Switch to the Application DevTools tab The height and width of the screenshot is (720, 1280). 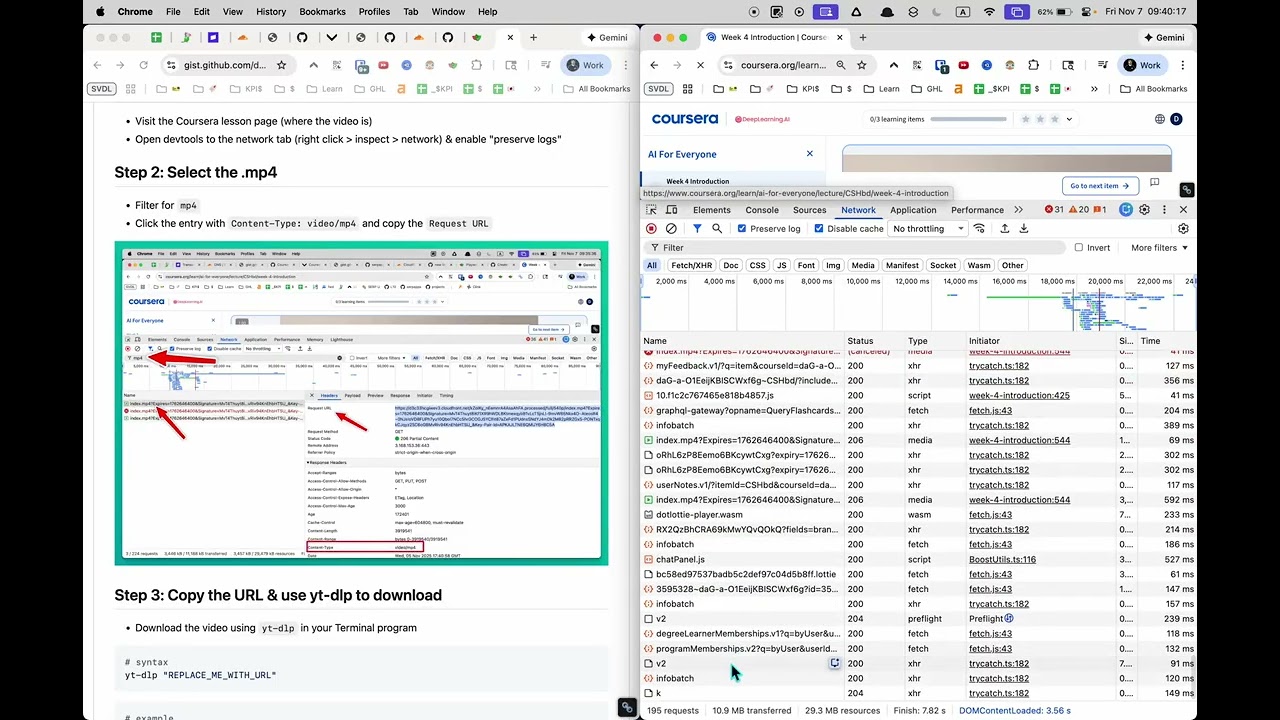click(913, 210)
